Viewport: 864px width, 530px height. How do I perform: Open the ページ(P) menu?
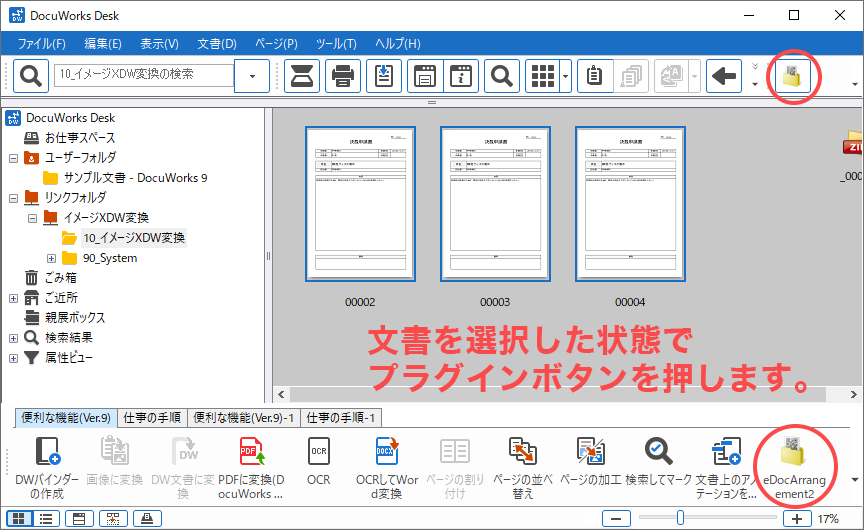(x=276, y=44)
